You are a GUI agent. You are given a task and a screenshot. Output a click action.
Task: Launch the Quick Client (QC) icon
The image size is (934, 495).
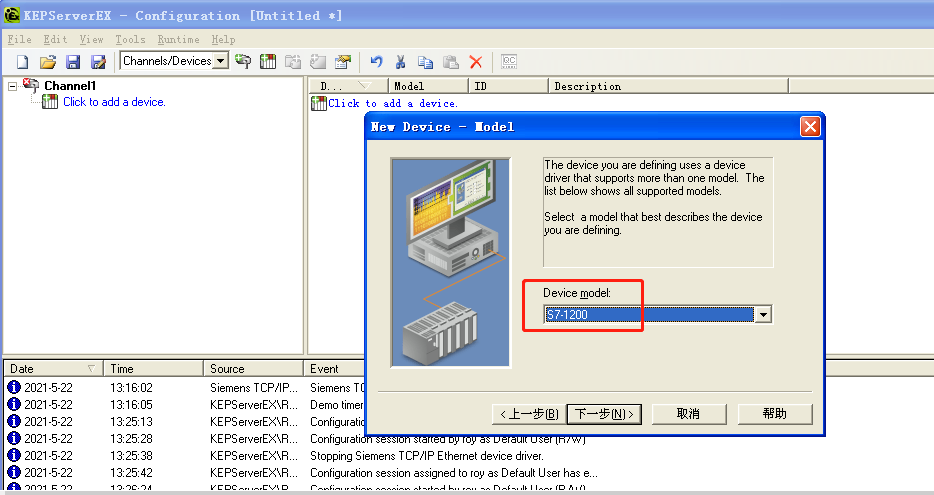coord(508,62)
